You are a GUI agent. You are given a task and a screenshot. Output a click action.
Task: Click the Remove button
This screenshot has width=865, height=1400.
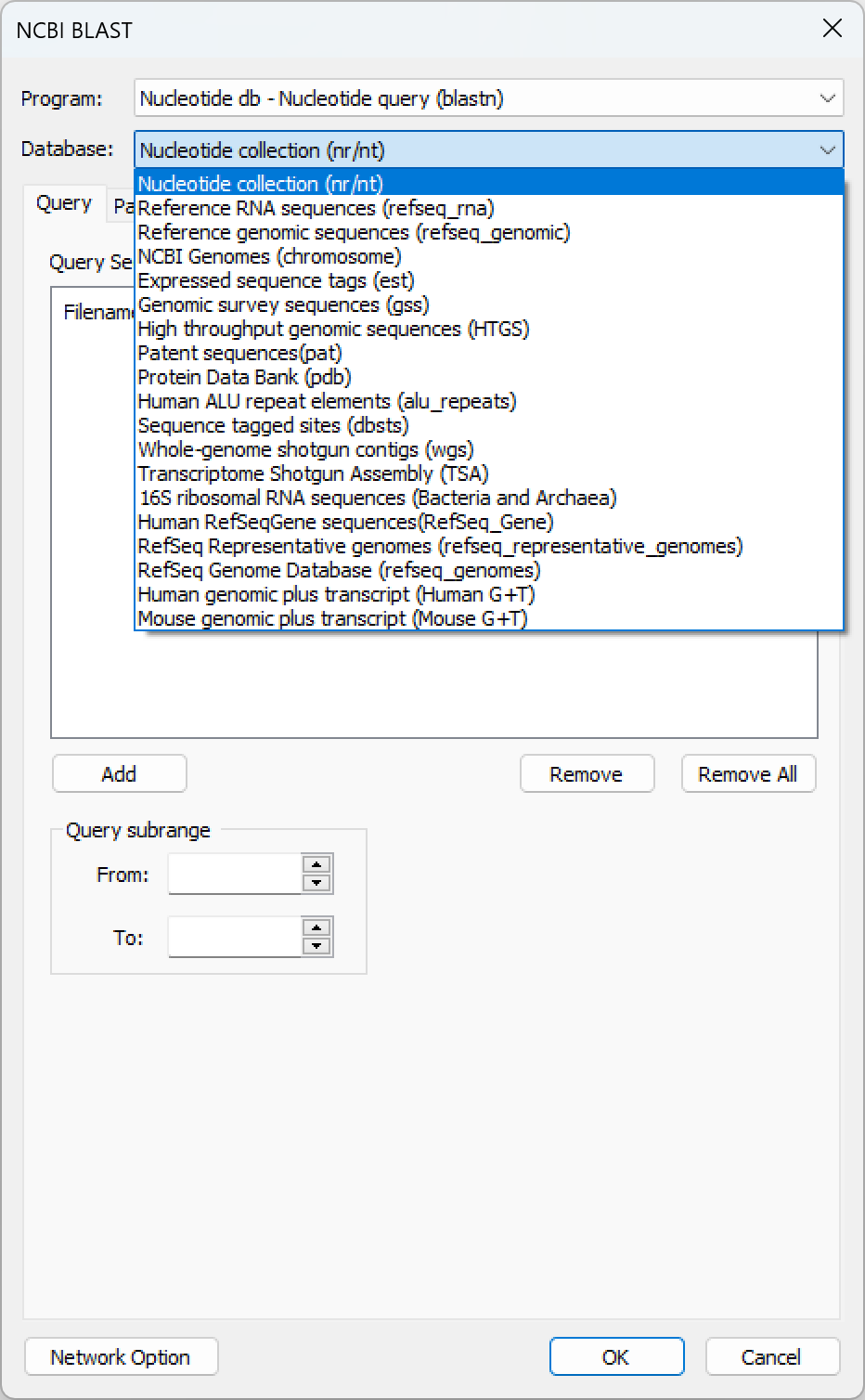pyautogui.click(x=587, y=774)
